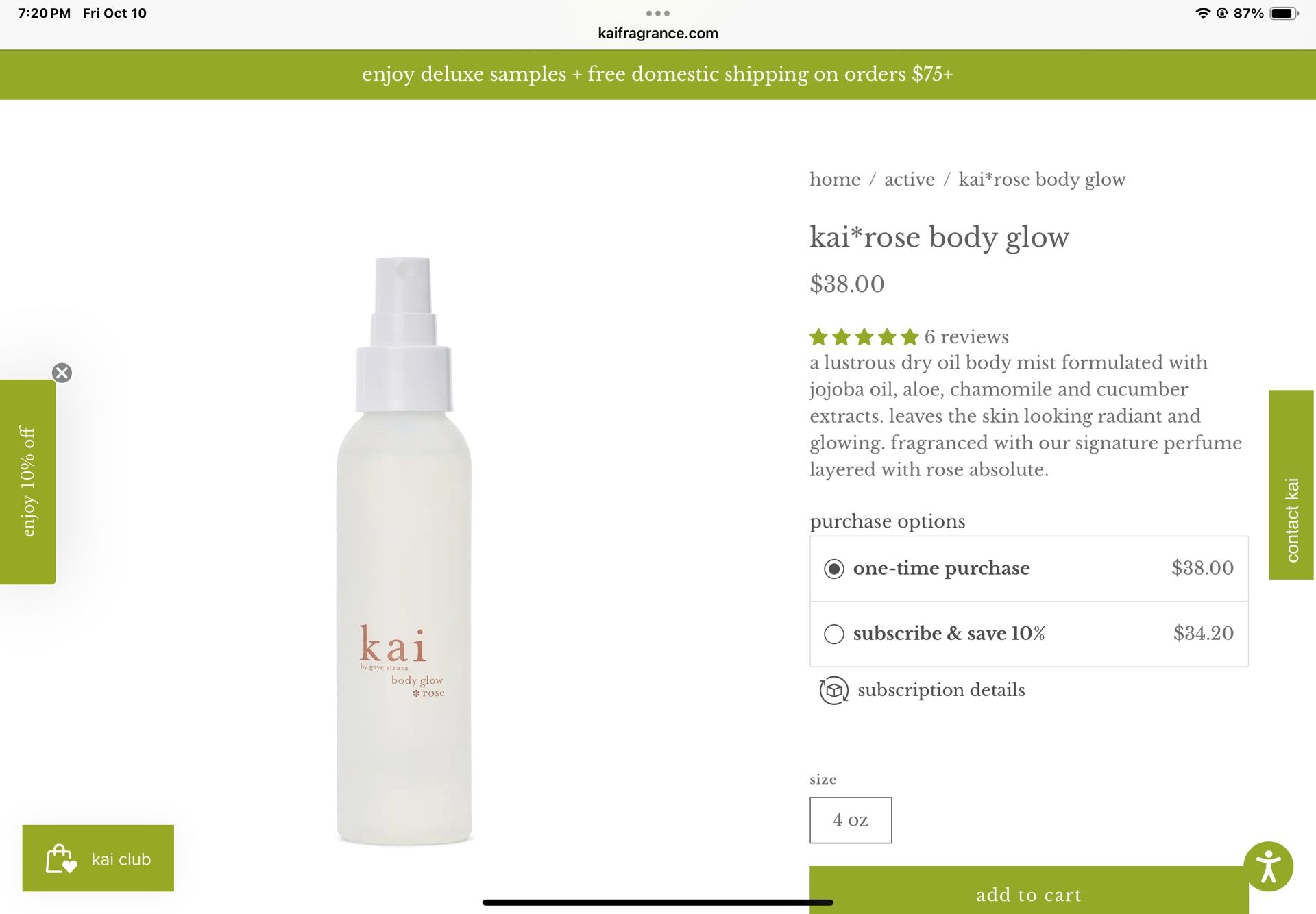Open the active breadcrumb category
Image resolution: width=1316 pixels, height=914 pixels.
coord(909,180)
